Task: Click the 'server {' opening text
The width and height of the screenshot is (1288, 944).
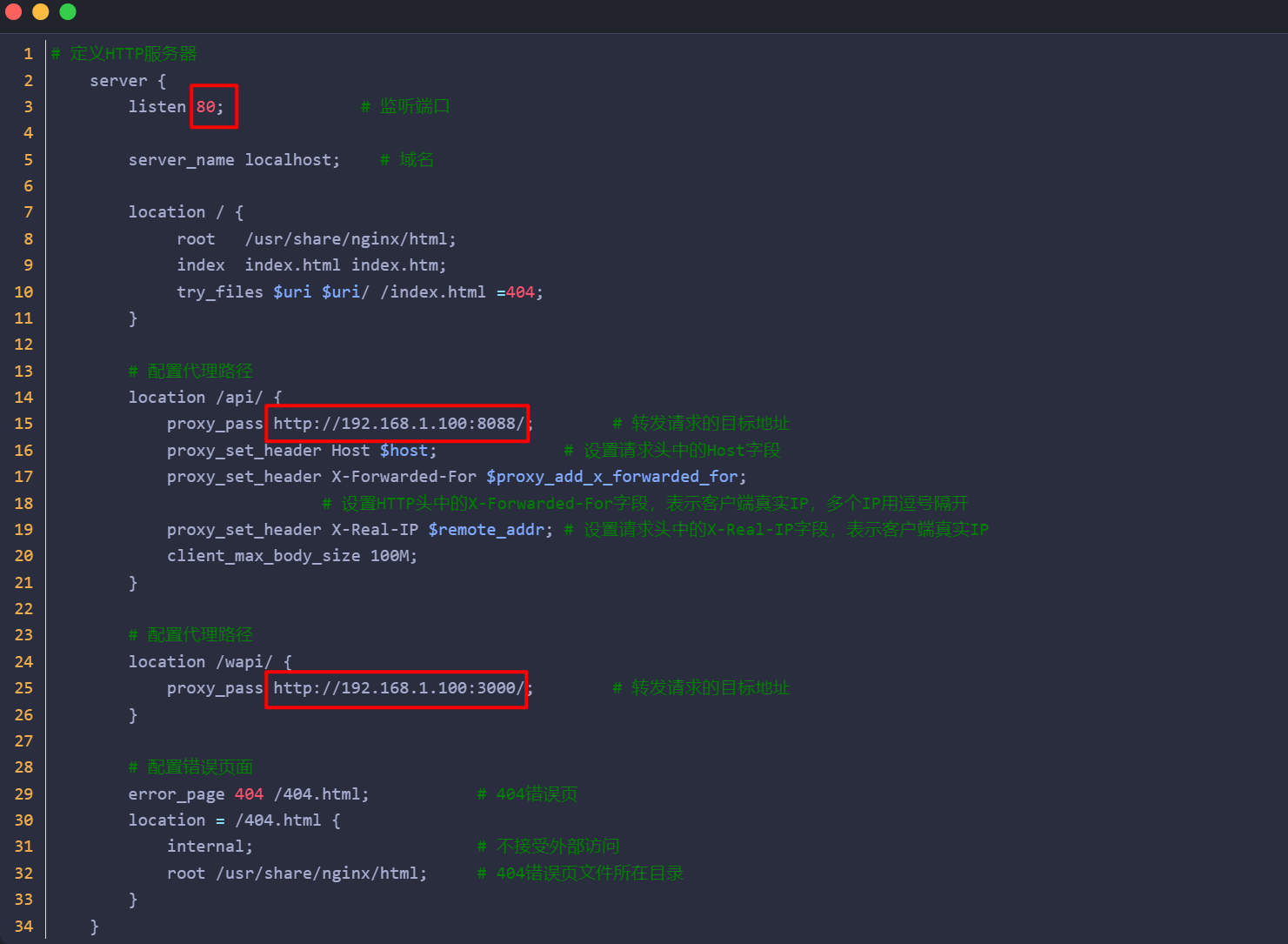Action: pos(128,80)
